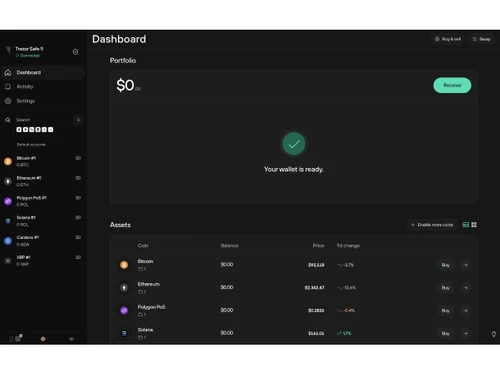Open Bitcoin #1 account in sidebar
The width and height of the screenshot is (500, 375).
(43, 161)
